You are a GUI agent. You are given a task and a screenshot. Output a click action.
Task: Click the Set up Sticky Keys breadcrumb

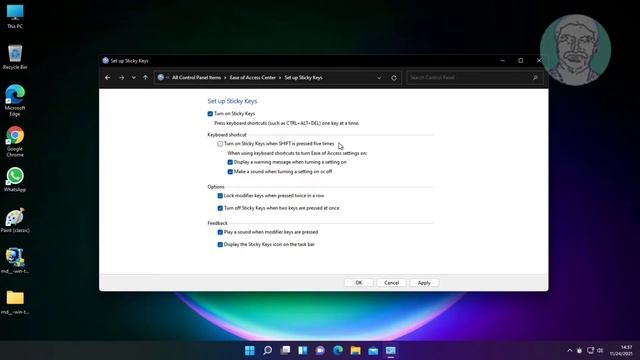tap(303, 78)
